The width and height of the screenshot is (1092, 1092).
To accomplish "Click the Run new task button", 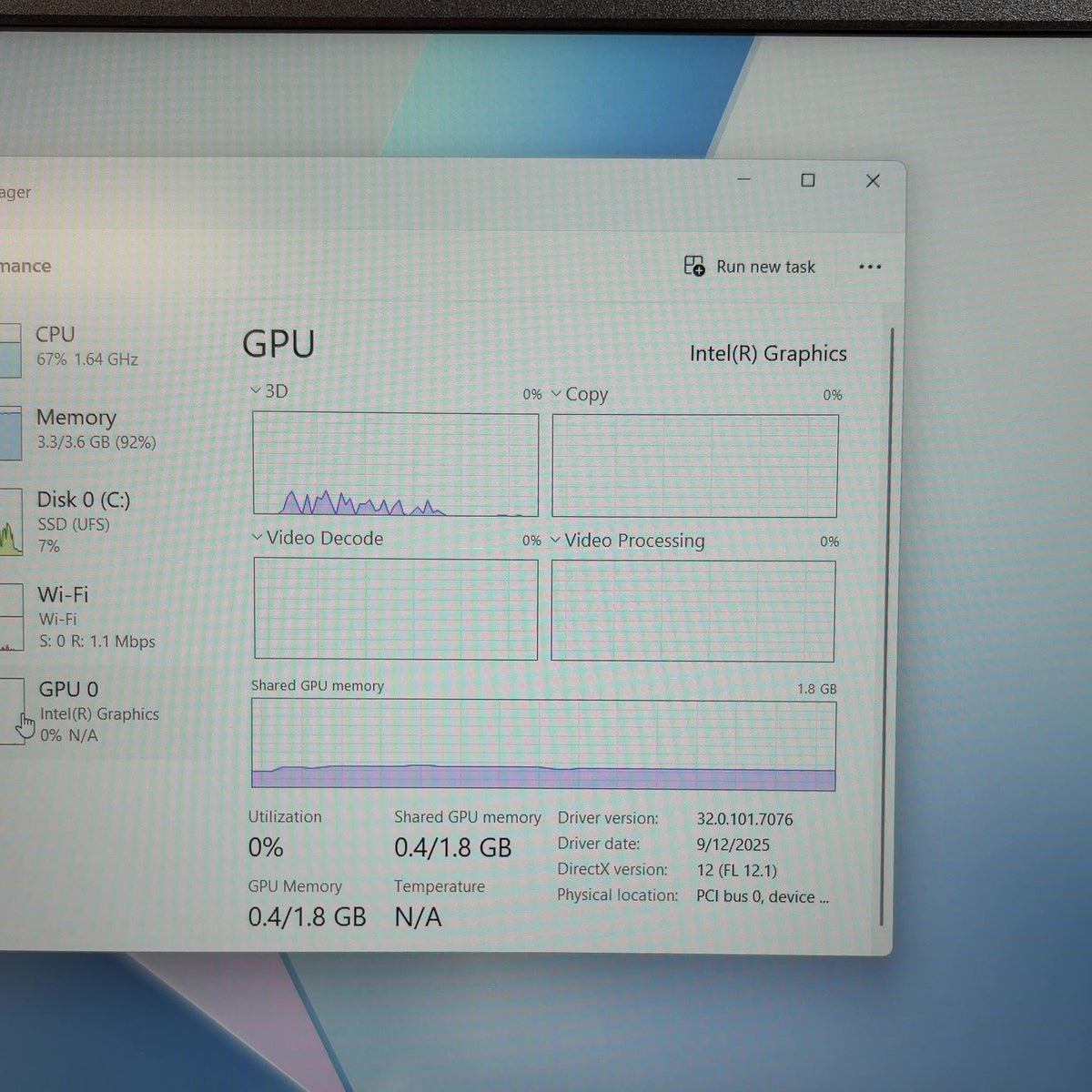I will click(750, 267).
